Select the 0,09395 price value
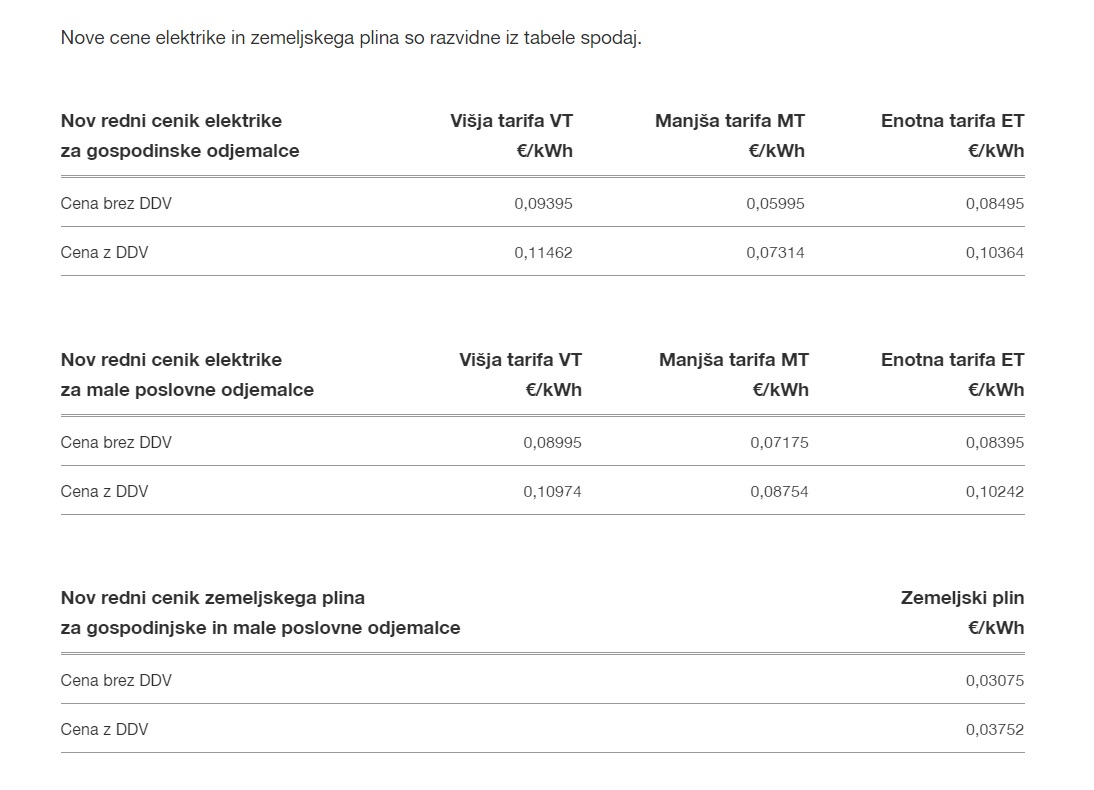Viewport: 1094px width, 790px height. 543,203
